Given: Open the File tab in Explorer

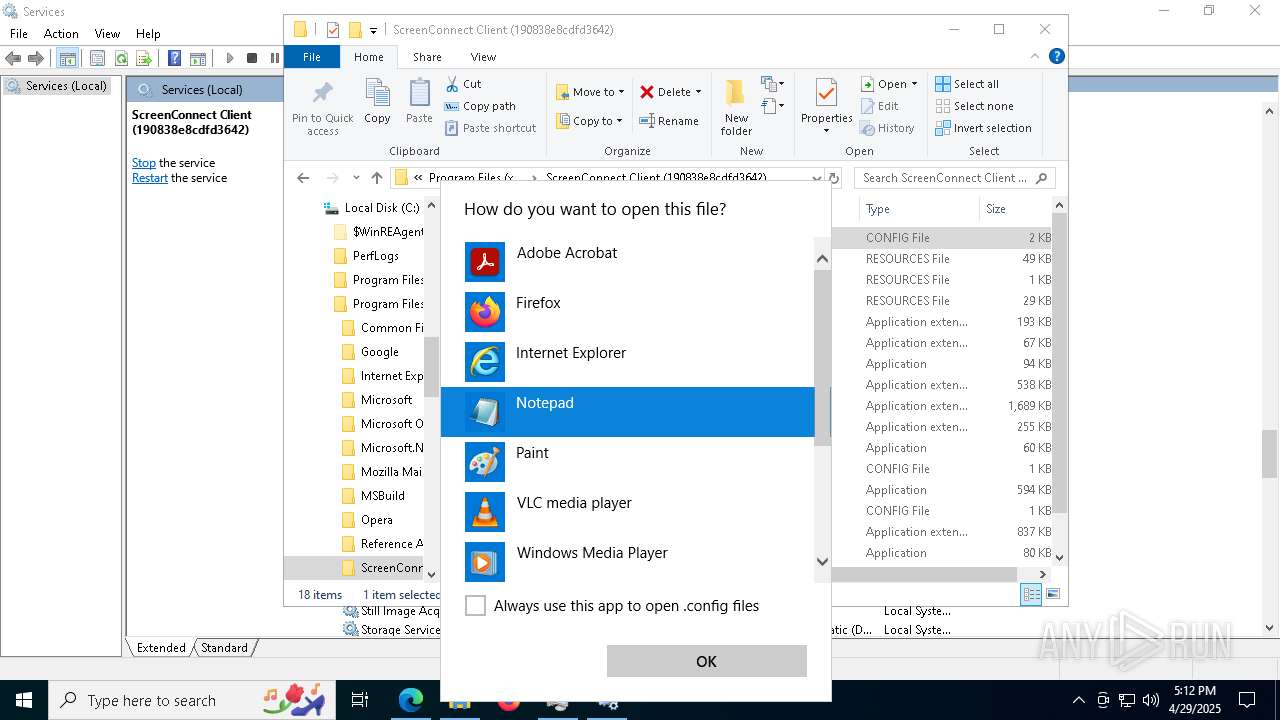Looking at the screenshot, I should pyautogui.click(x=312, y=57).
